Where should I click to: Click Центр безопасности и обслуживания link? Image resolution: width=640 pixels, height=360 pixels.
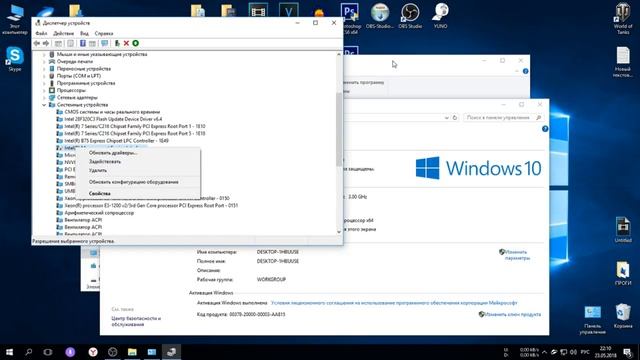[x=136, y=321]
